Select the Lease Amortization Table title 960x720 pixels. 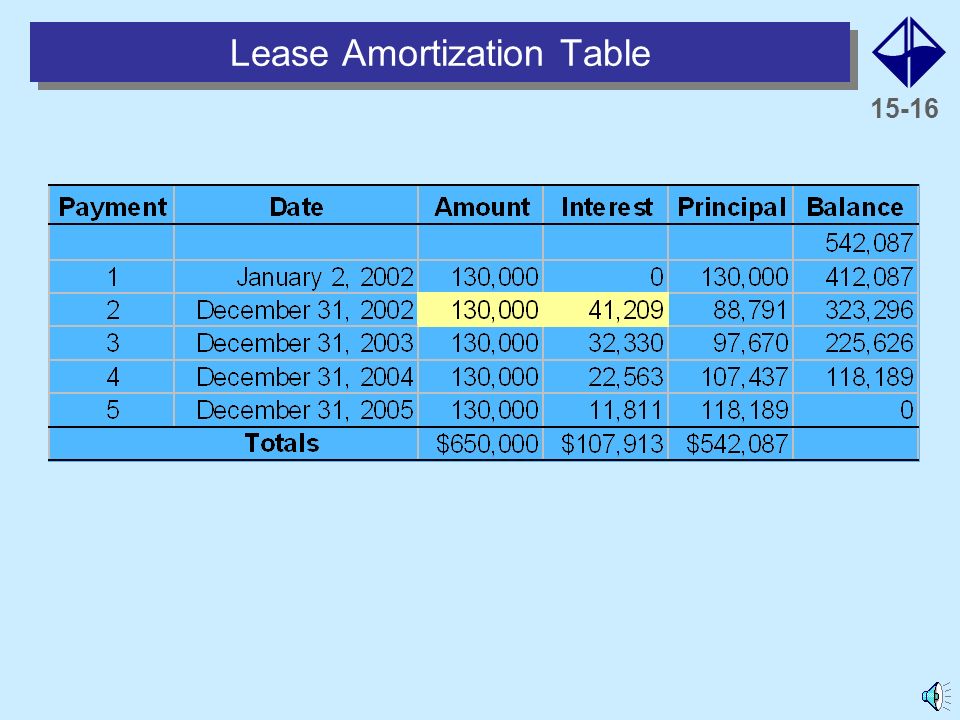(440, 53)
